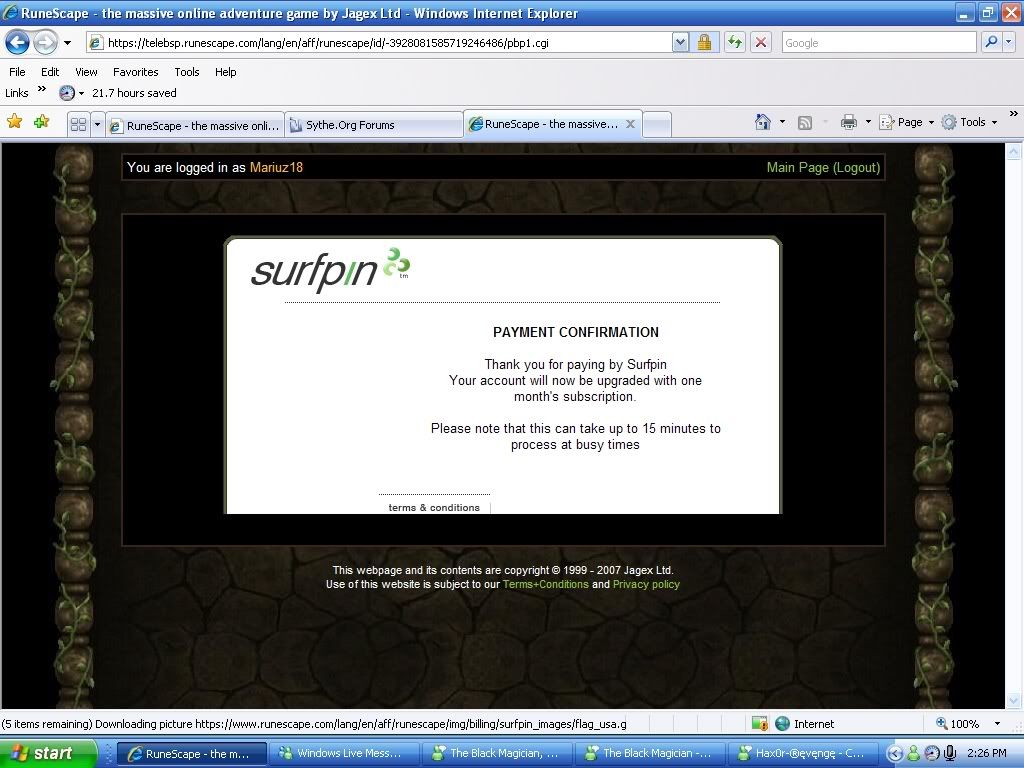Open the Tools menu in the menu bar
This screenshot has height=768, width=1024.
pyautogui.click(x=187, y=72)
